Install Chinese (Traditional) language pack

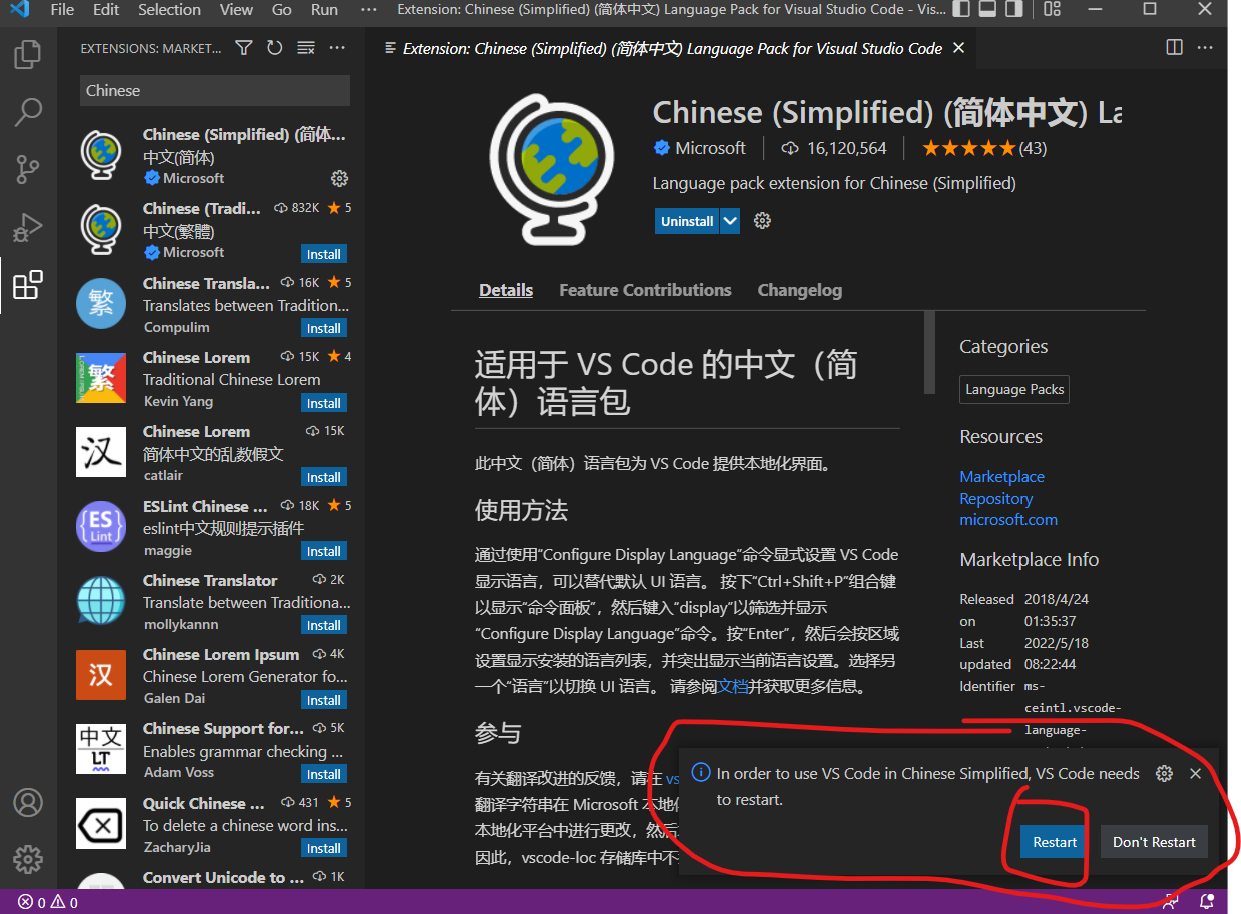pyautogui.click(x=324, y=254)
